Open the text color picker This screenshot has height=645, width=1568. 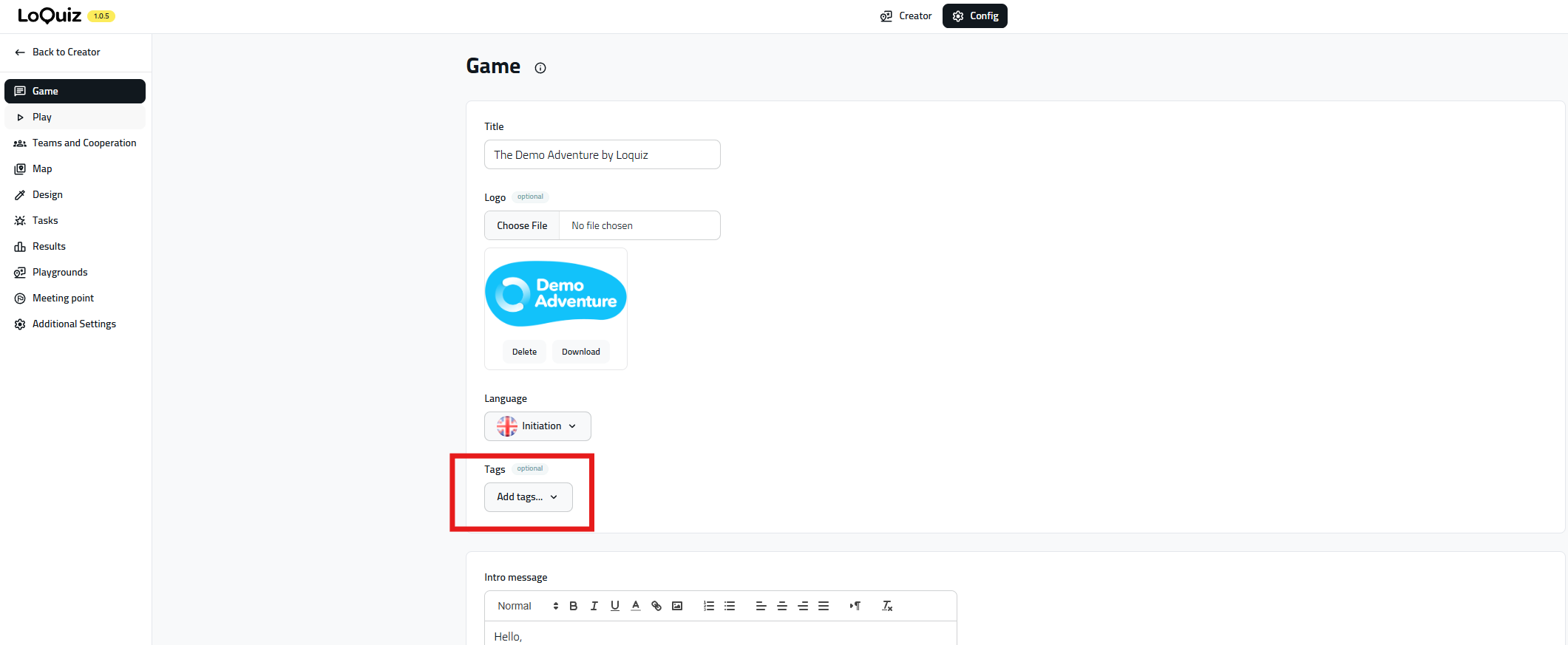635,606
